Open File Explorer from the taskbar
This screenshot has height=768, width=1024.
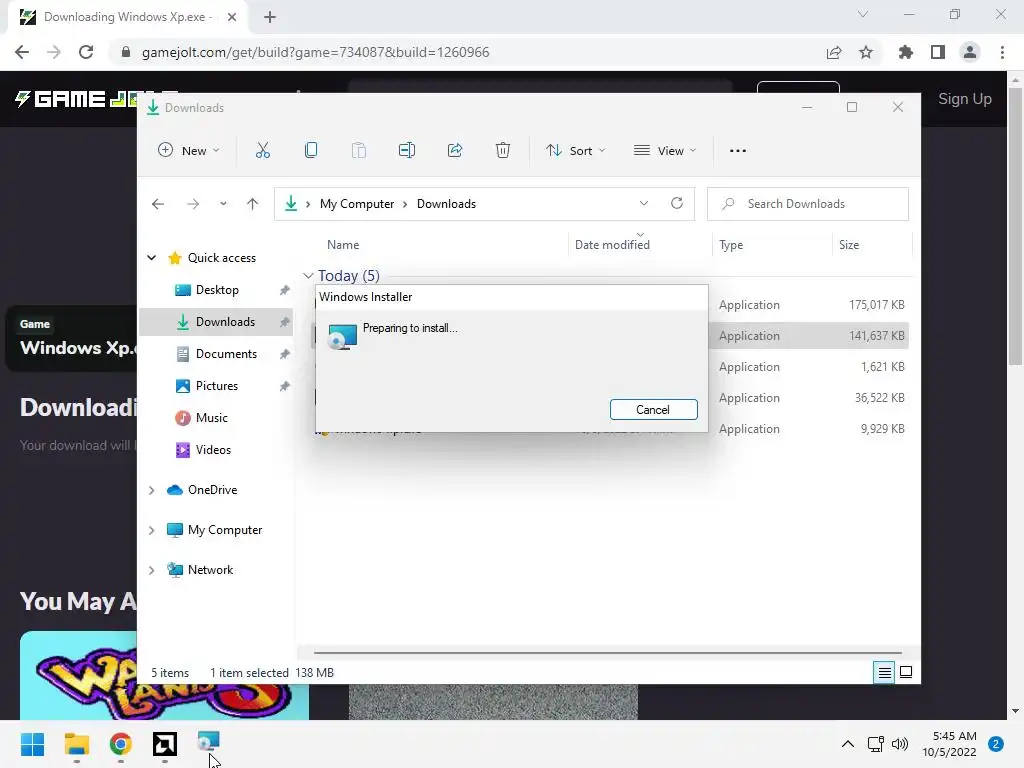77,744
